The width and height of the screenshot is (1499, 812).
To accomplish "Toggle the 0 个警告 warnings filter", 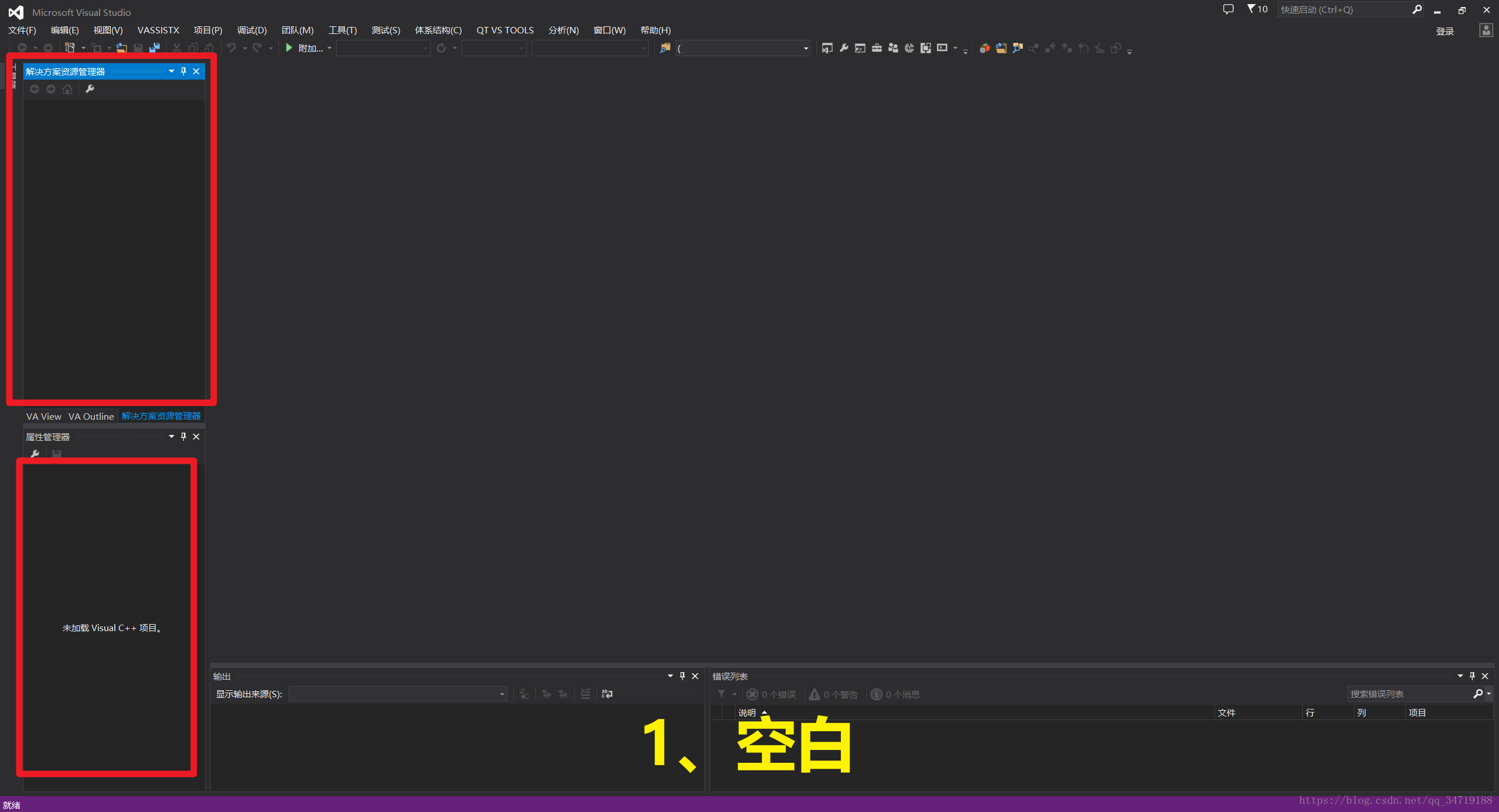I will click(833, 694).
